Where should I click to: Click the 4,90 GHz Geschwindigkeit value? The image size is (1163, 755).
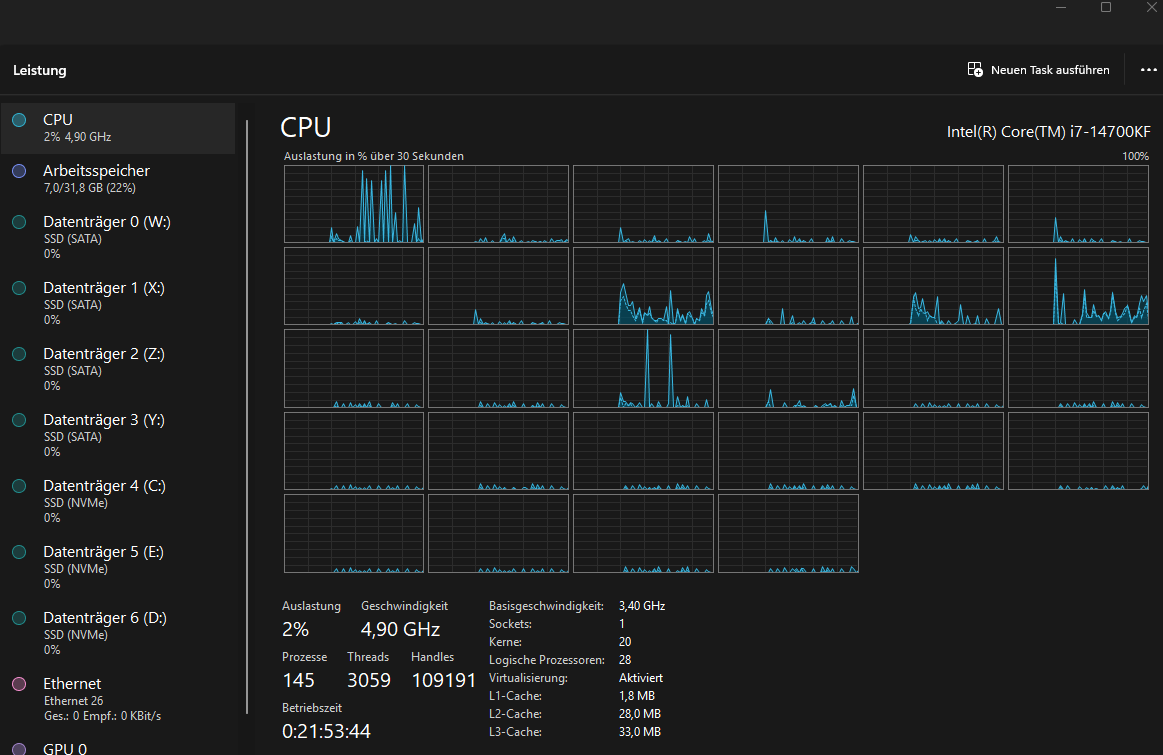(x=401, y=630)
